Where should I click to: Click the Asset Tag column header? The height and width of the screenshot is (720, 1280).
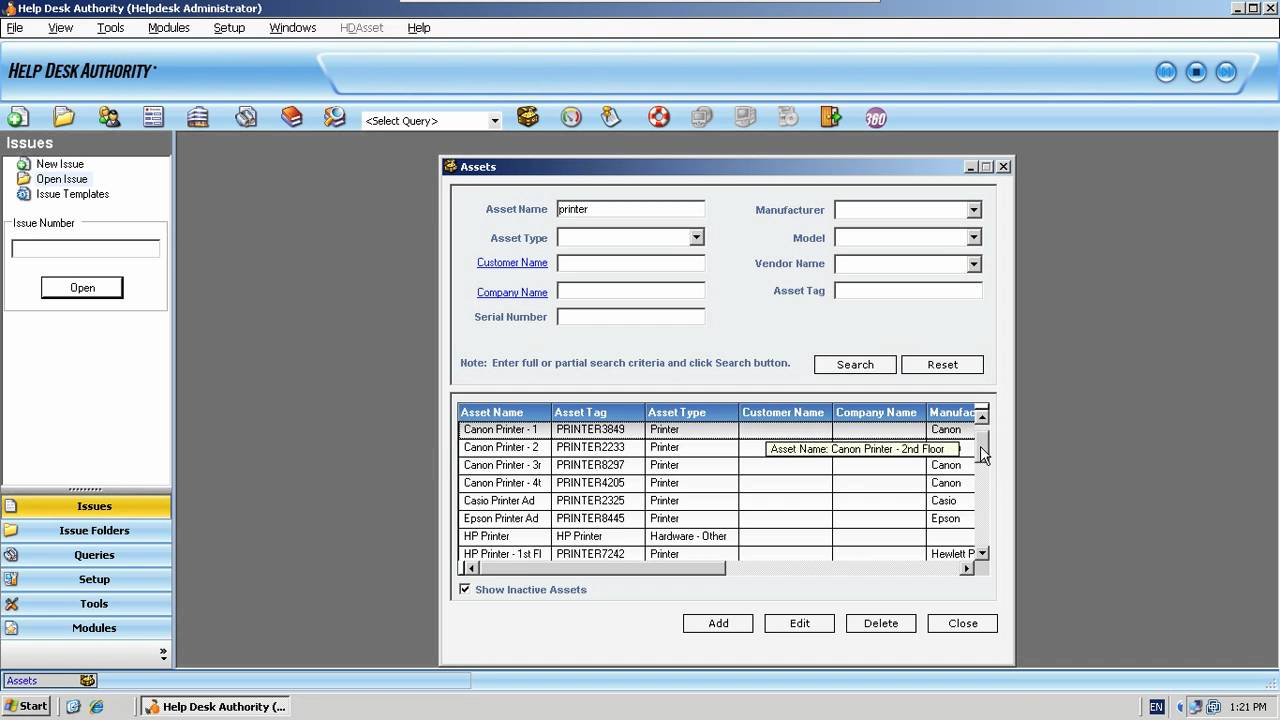pyautogui.click(x=598, y=412)
